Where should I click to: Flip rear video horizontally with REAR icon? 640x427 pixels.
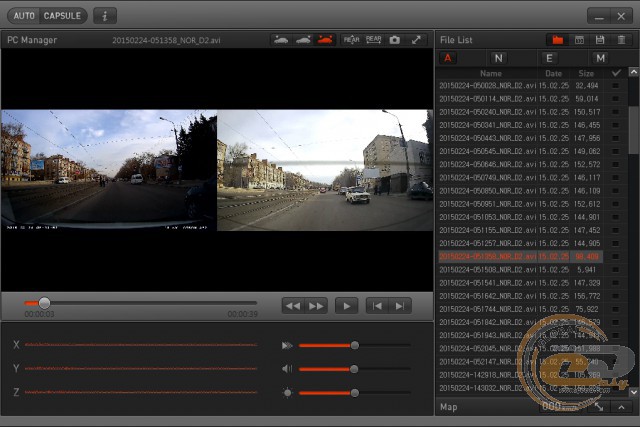coord(373,40)
